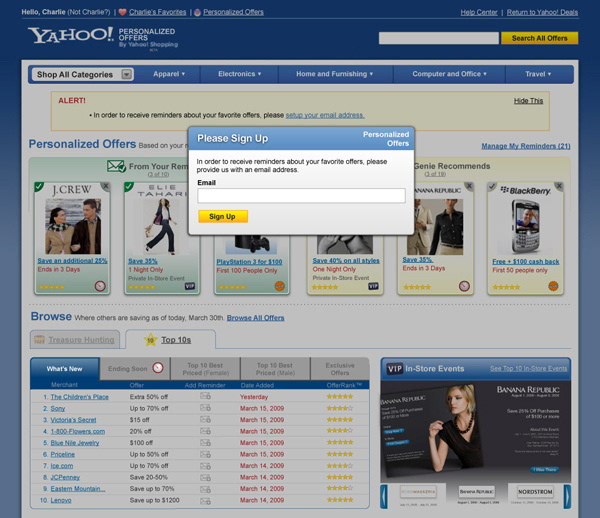Select the Ending Soon tab
This screenshot has width=600, height=518.
(x=135, y=369)
